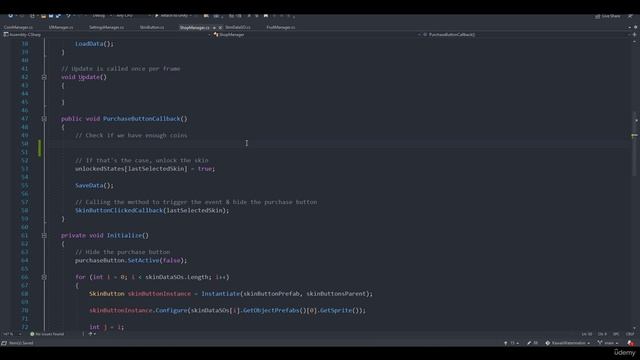The height and width of the screenshot is (360, 640).
Task: Click the public void PurchaseButtonCallback() declaration
Action: click(x=124, y=119)
